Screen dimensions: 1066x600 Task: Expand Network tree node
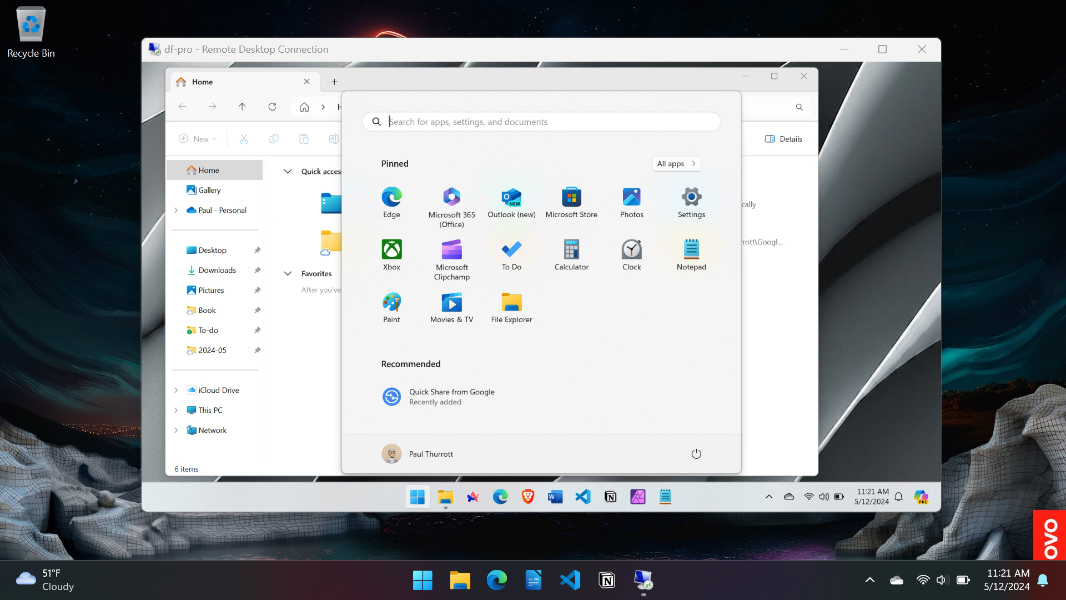click(x=177, y=430)
